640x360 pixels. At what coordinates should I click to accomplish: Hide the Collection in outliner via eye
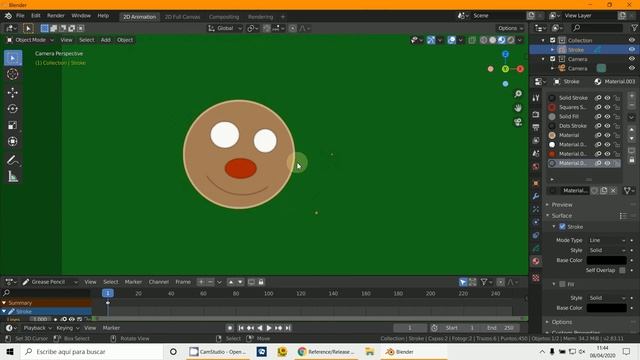(x=631, y=40)
